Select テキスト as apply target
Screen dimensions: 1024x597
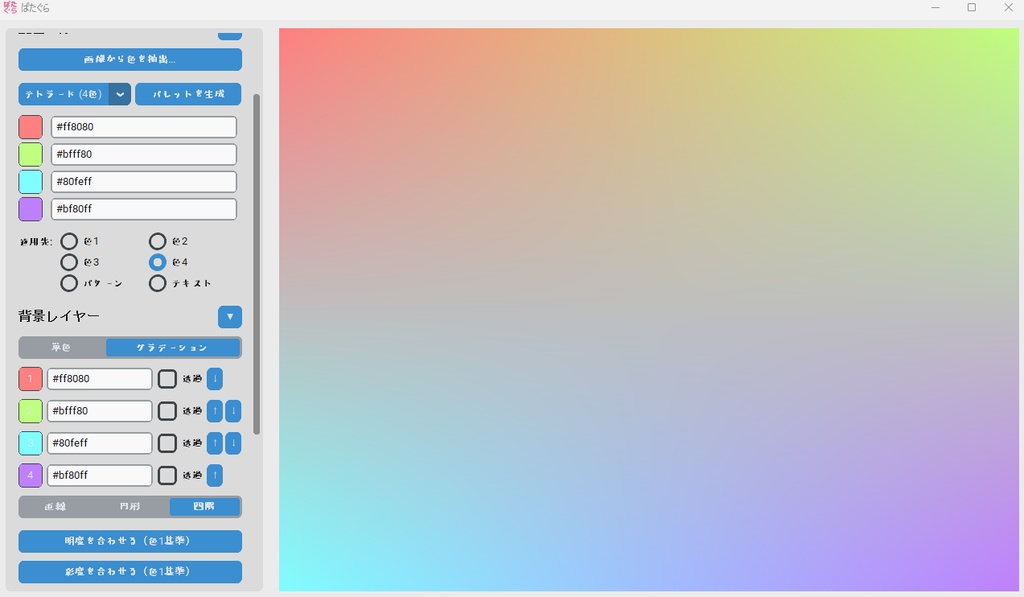click(157, 283)
